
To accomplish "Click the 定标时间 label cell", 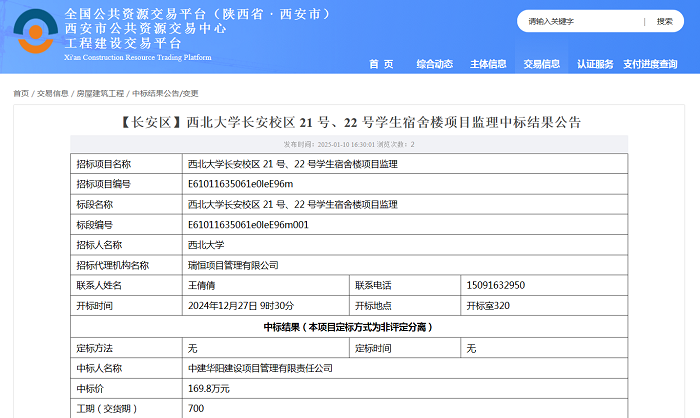I will click(x=405, y=348).
